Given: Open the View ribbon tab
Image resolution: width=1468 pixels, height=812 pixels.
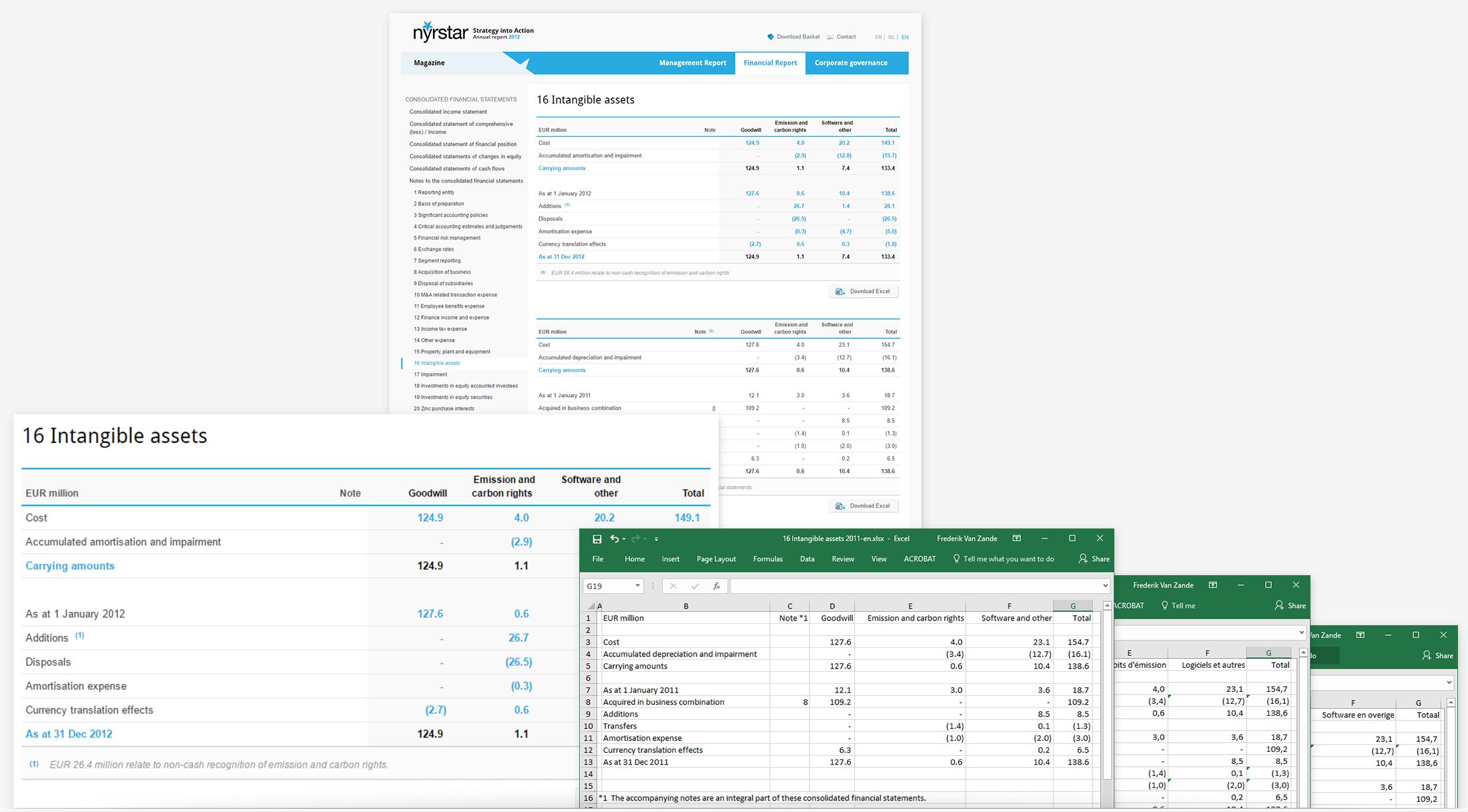Looking at the screenshot, I should (x=879, y=558).
